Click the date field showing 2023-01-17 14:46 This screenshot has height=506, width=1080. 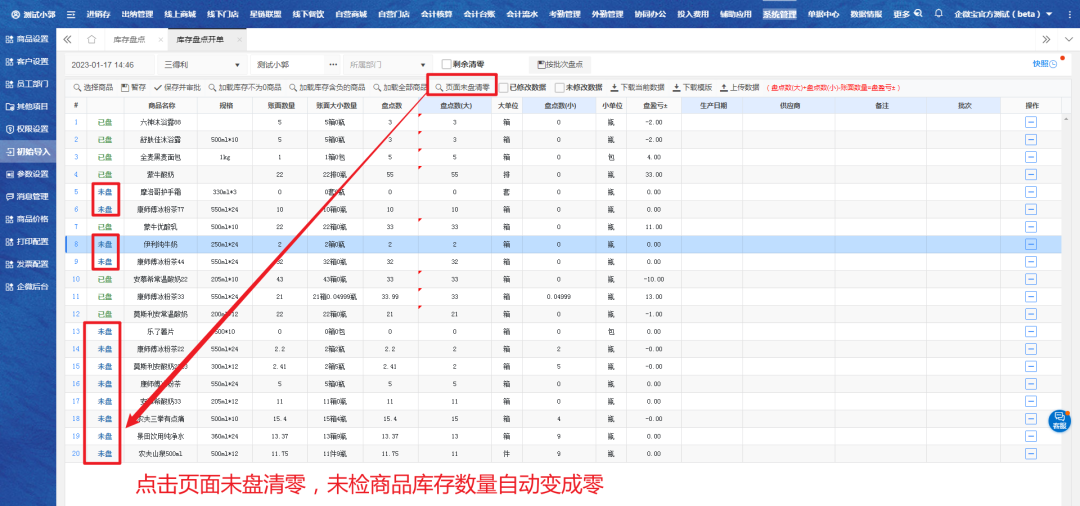[103, 64]
